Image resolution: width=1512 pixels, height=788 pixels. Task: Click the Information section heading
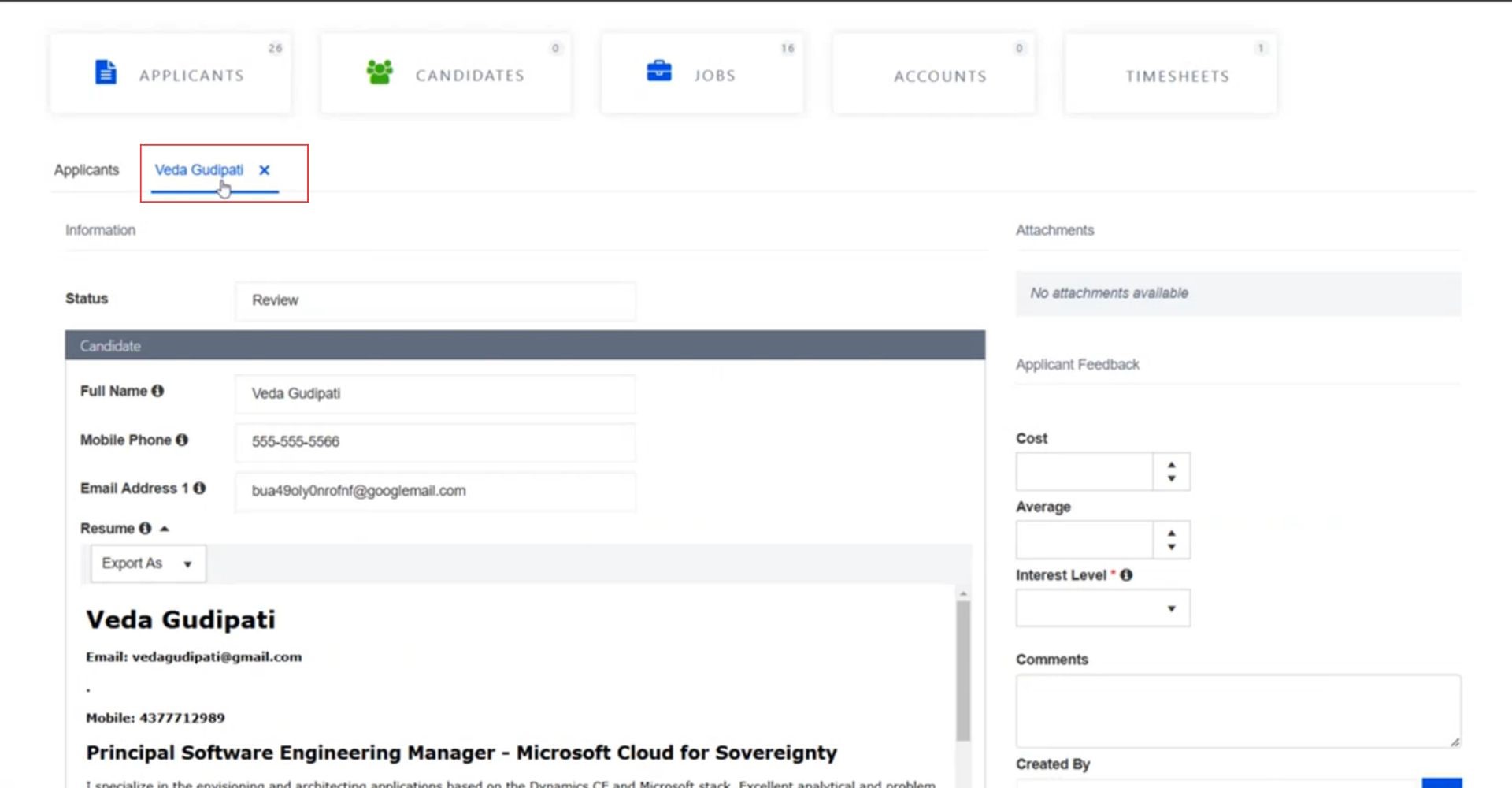[100, 230]
